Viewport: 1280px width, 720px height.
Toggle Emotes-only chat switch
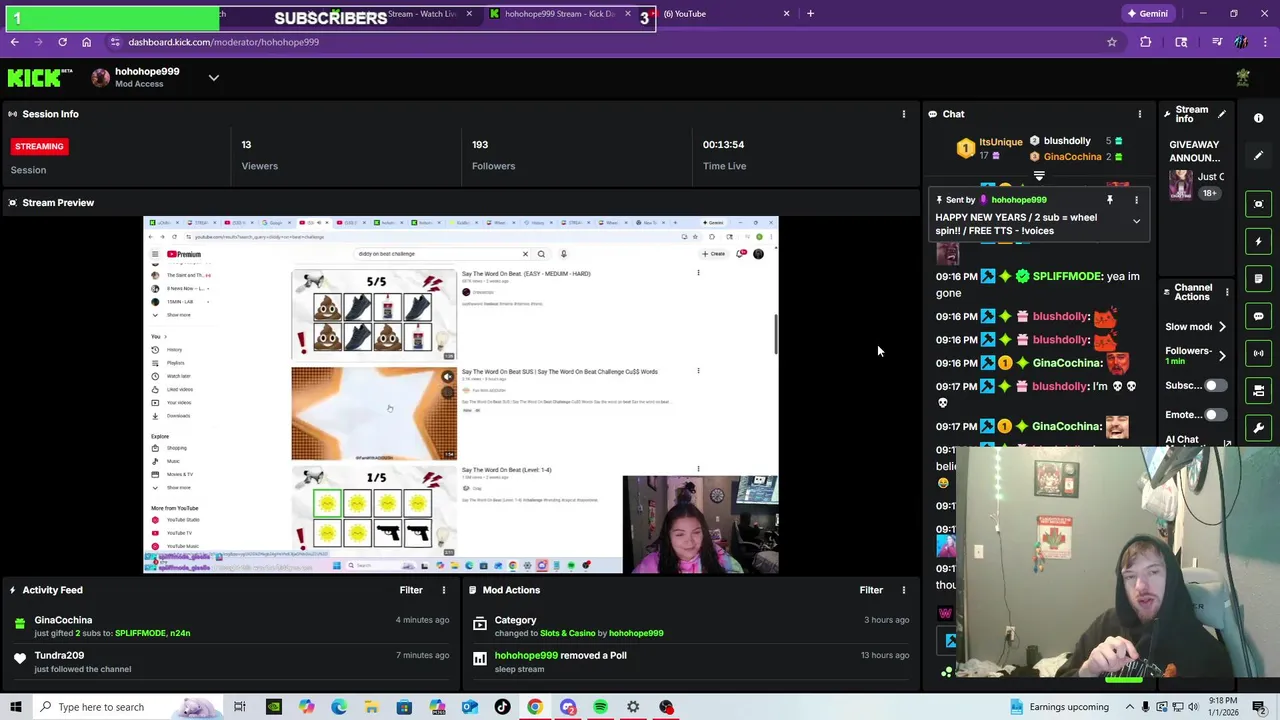(1215, 414)
